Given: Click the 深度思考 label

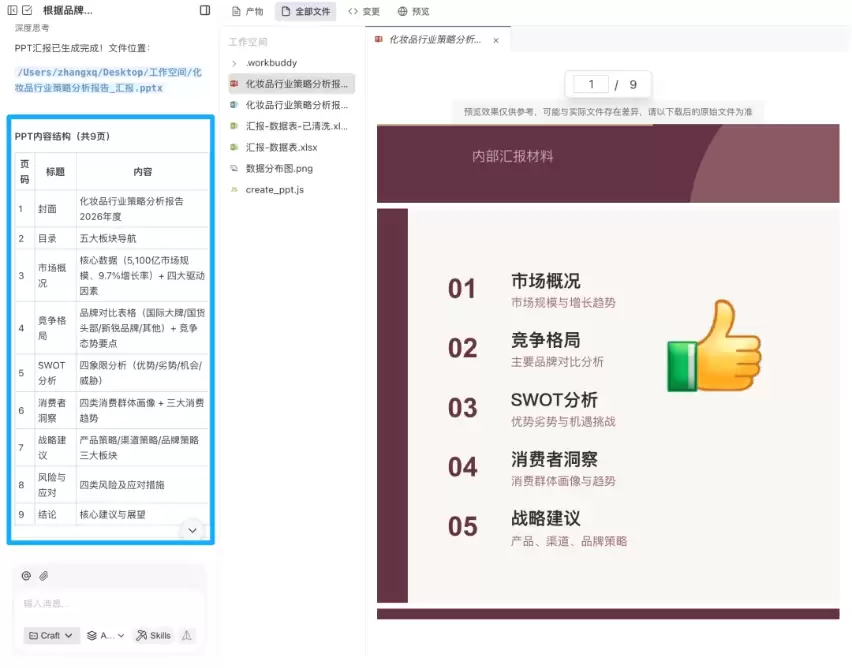Looking at the screenshot, I should point(32,28).
